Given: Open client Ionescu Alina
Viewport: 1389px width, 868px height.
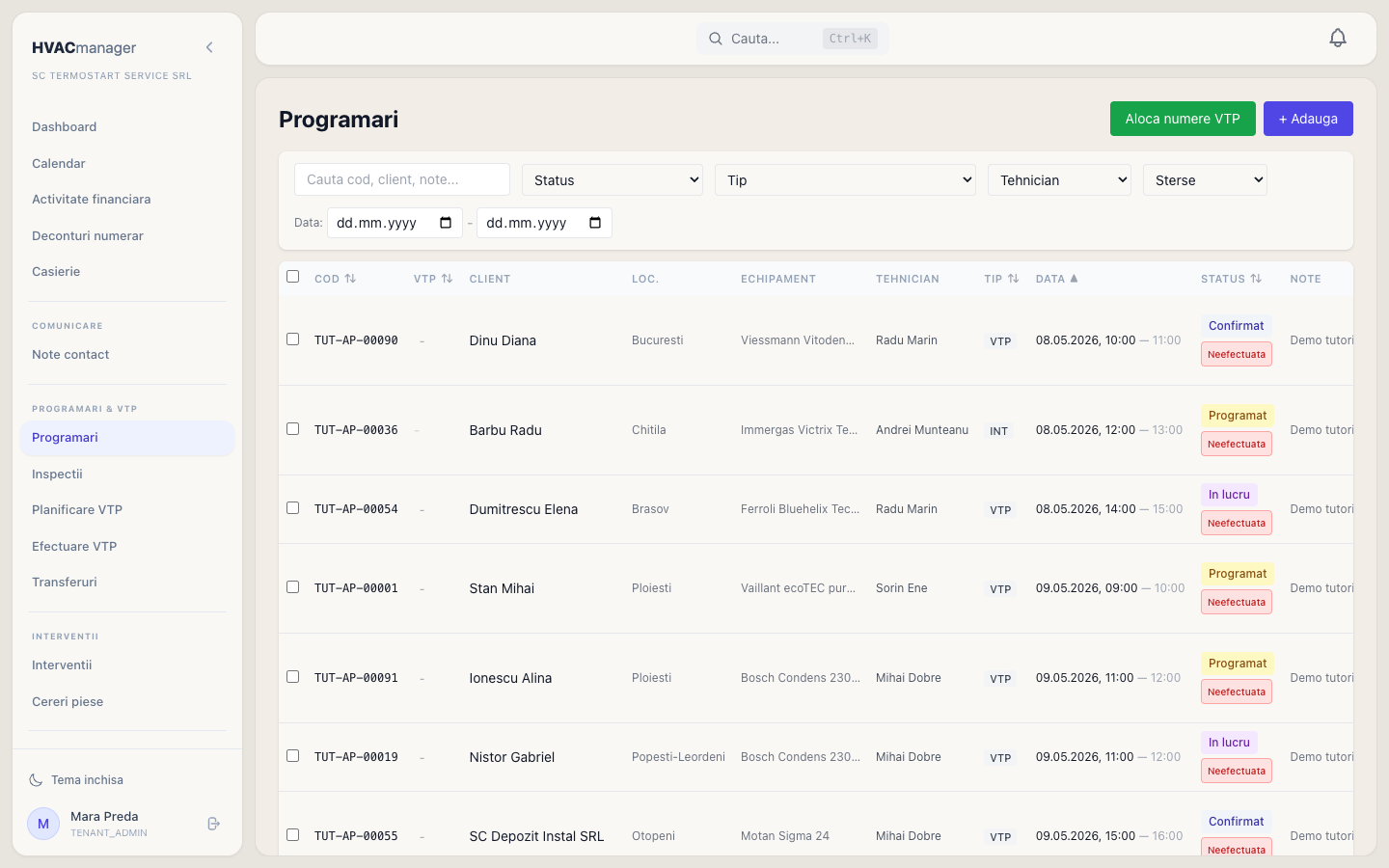Looking at the screenshot, I should click(510, 678).
